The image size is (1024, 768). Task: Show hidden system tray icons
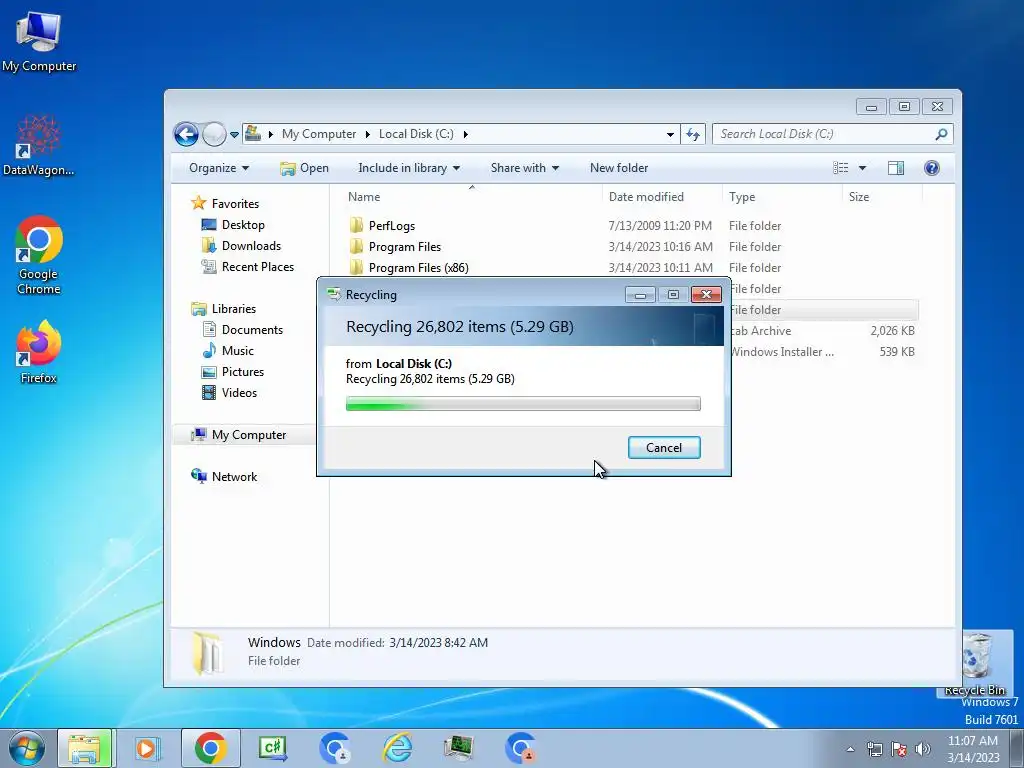[850, 749]
